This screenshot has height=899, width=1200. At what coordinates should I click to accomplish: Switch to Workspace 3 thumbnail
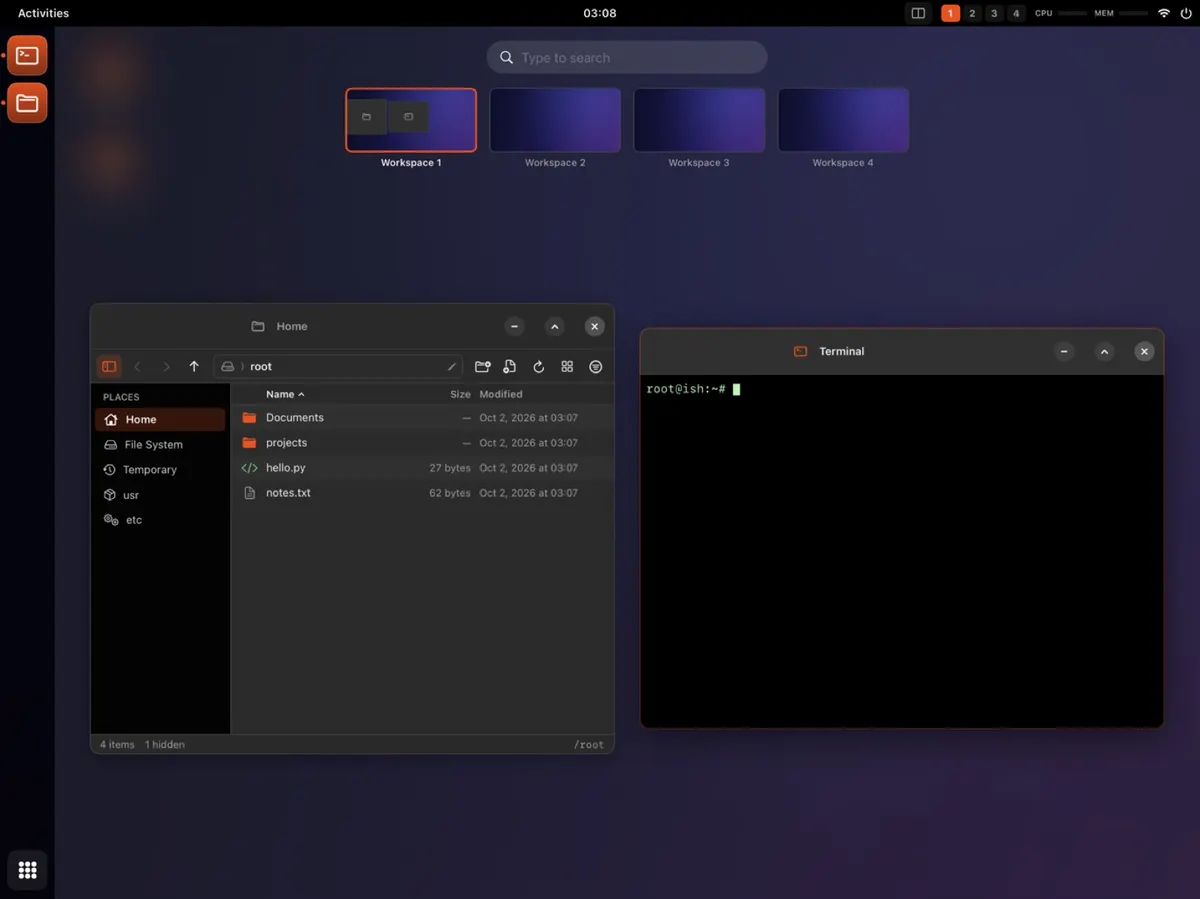pos(699,120)
